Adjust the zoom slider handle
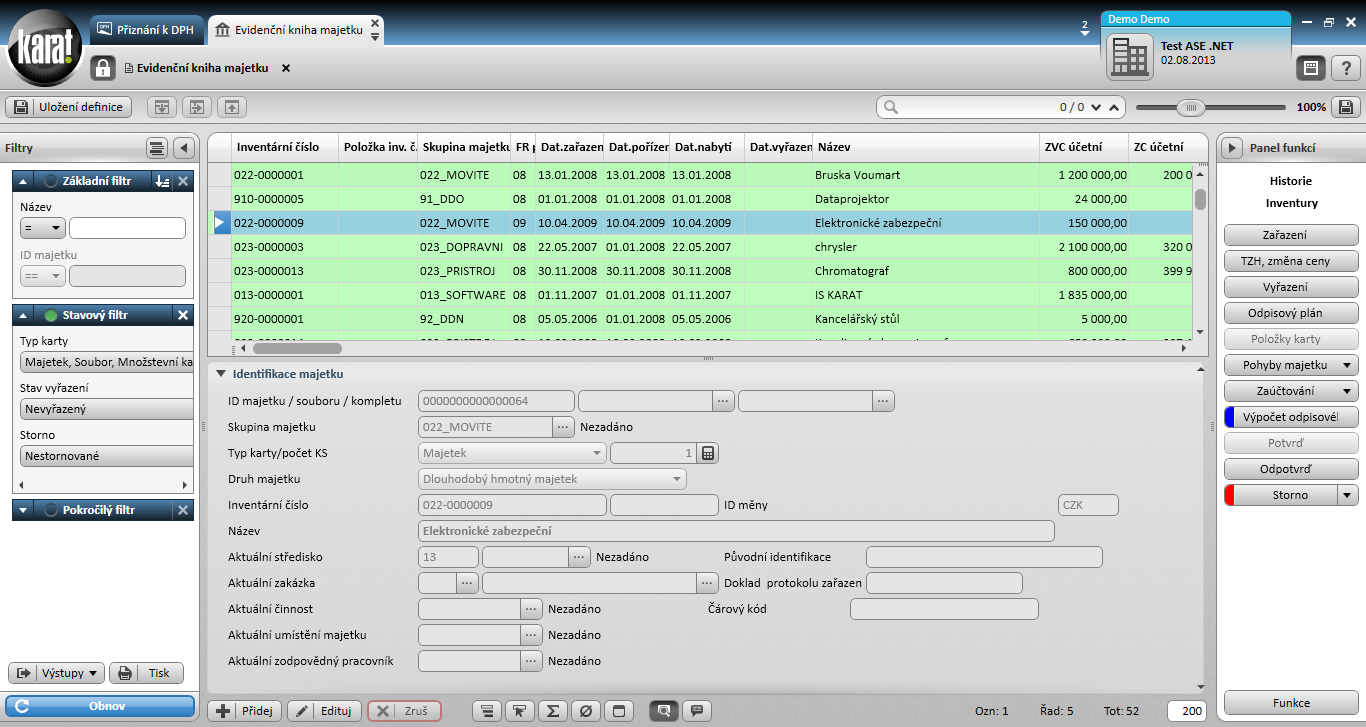The width and height of the screenshot is (1366, 727). point(1189,107)
